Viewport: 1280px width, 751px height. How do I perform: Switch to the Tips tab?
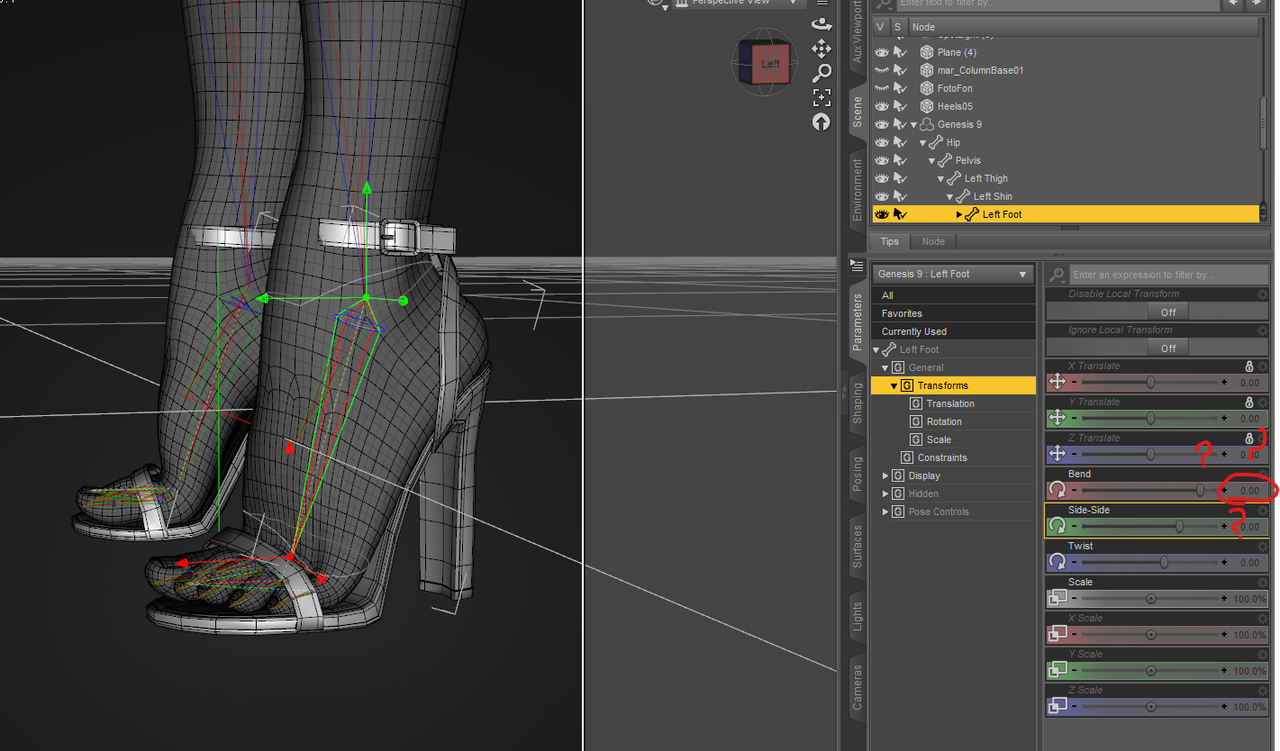889,241
